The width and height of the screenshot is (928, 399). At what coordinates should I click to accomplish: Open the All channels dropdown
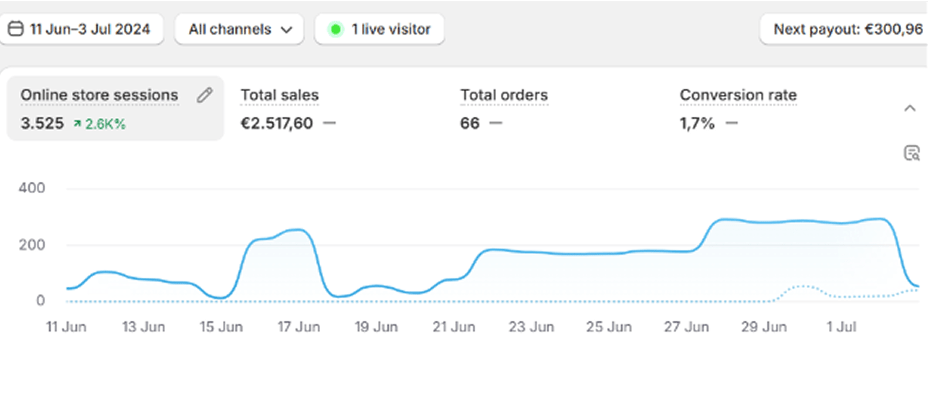tap(239, 29)
